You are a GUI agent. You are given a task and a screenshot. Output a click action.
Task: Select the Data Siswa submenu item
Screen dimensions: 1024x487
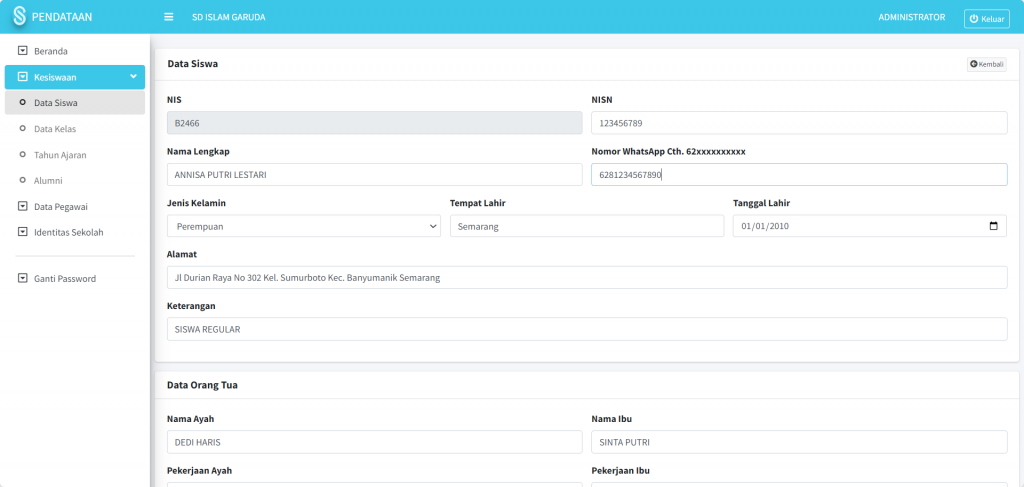tap(75, 102)
